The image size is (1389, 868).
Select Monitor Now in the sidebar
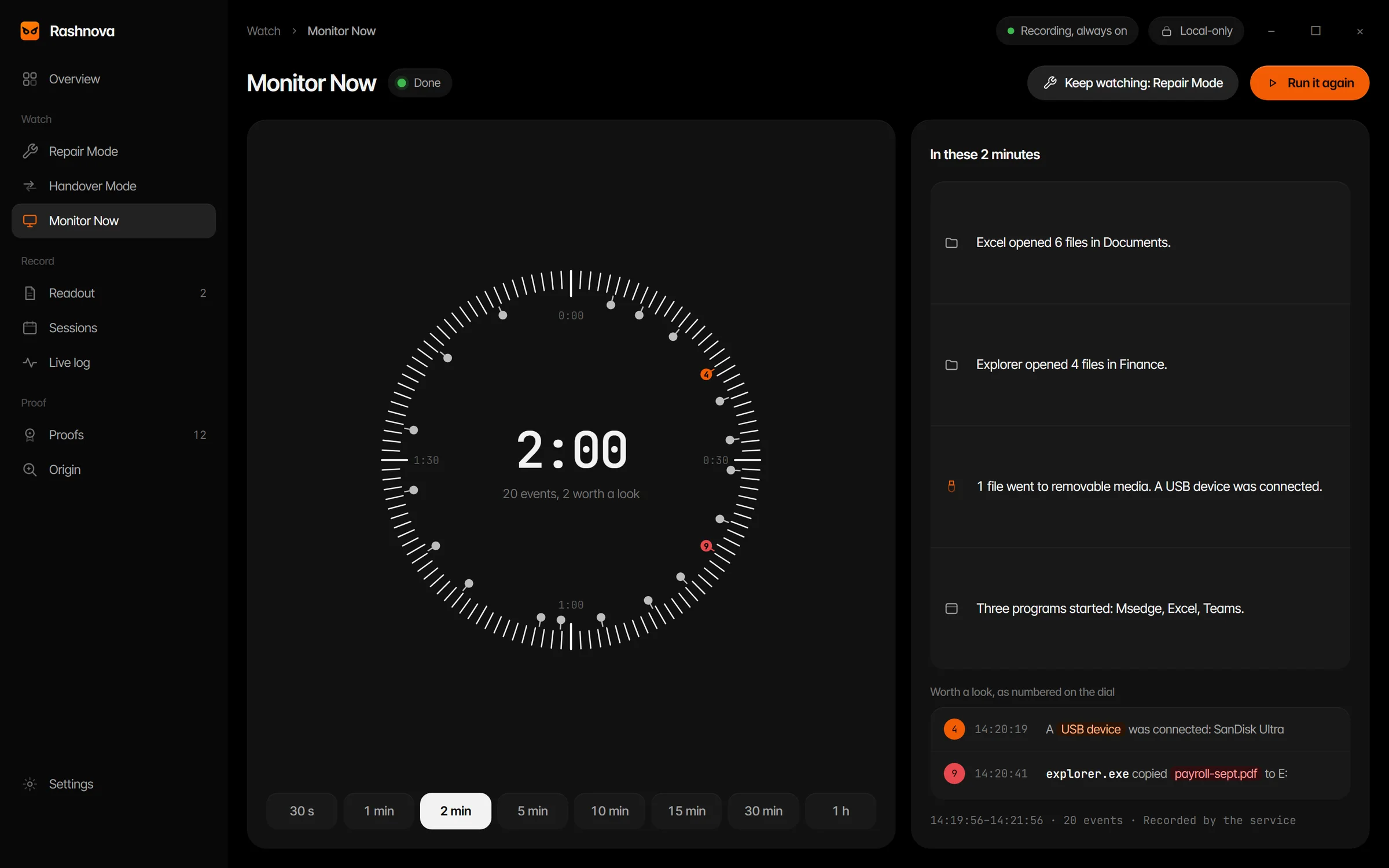point(113,220)
